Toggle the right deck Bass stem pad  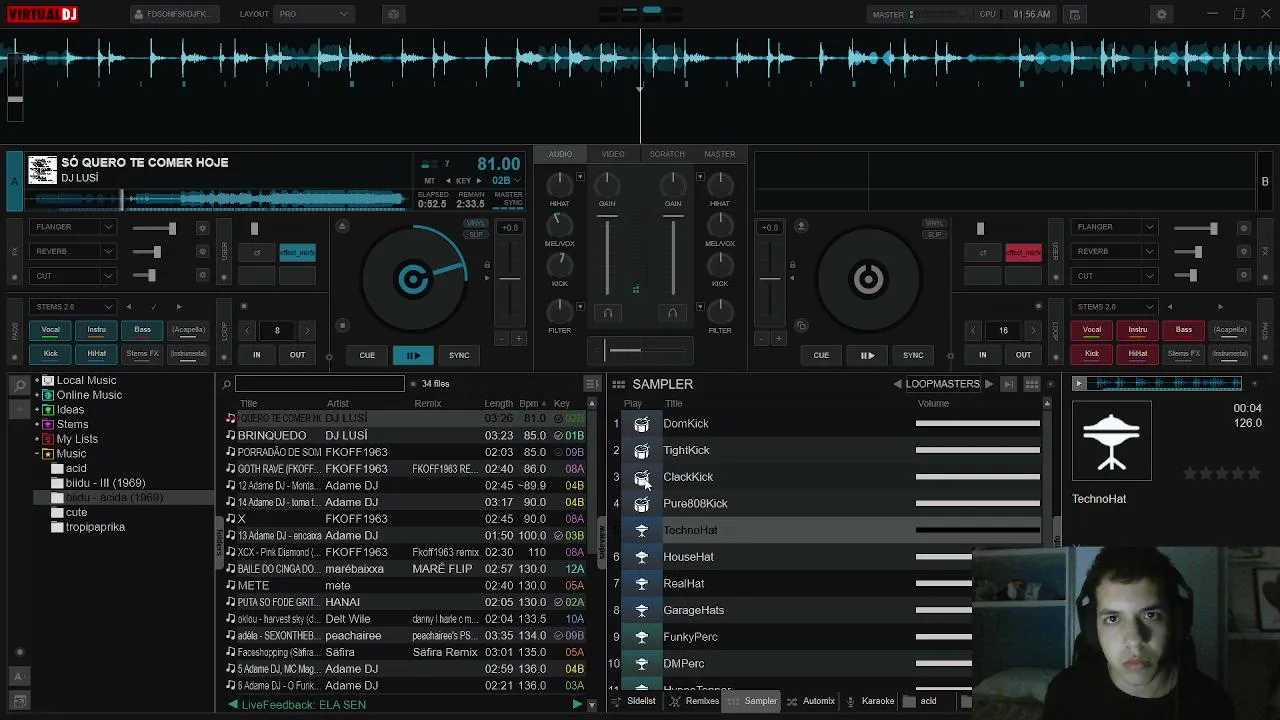coord(1184,330)
